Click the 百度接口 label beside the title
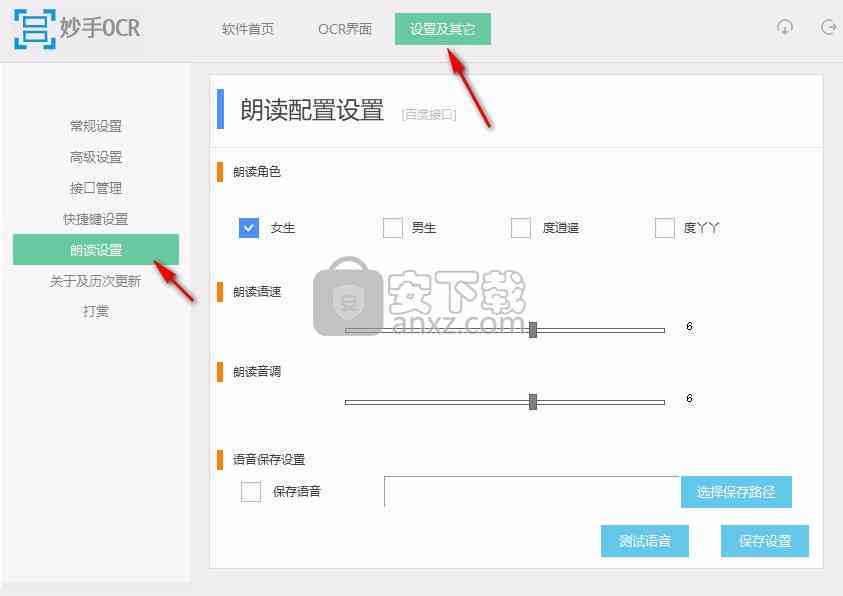Screen dimensions: 843x596 (x=429, y=114)
